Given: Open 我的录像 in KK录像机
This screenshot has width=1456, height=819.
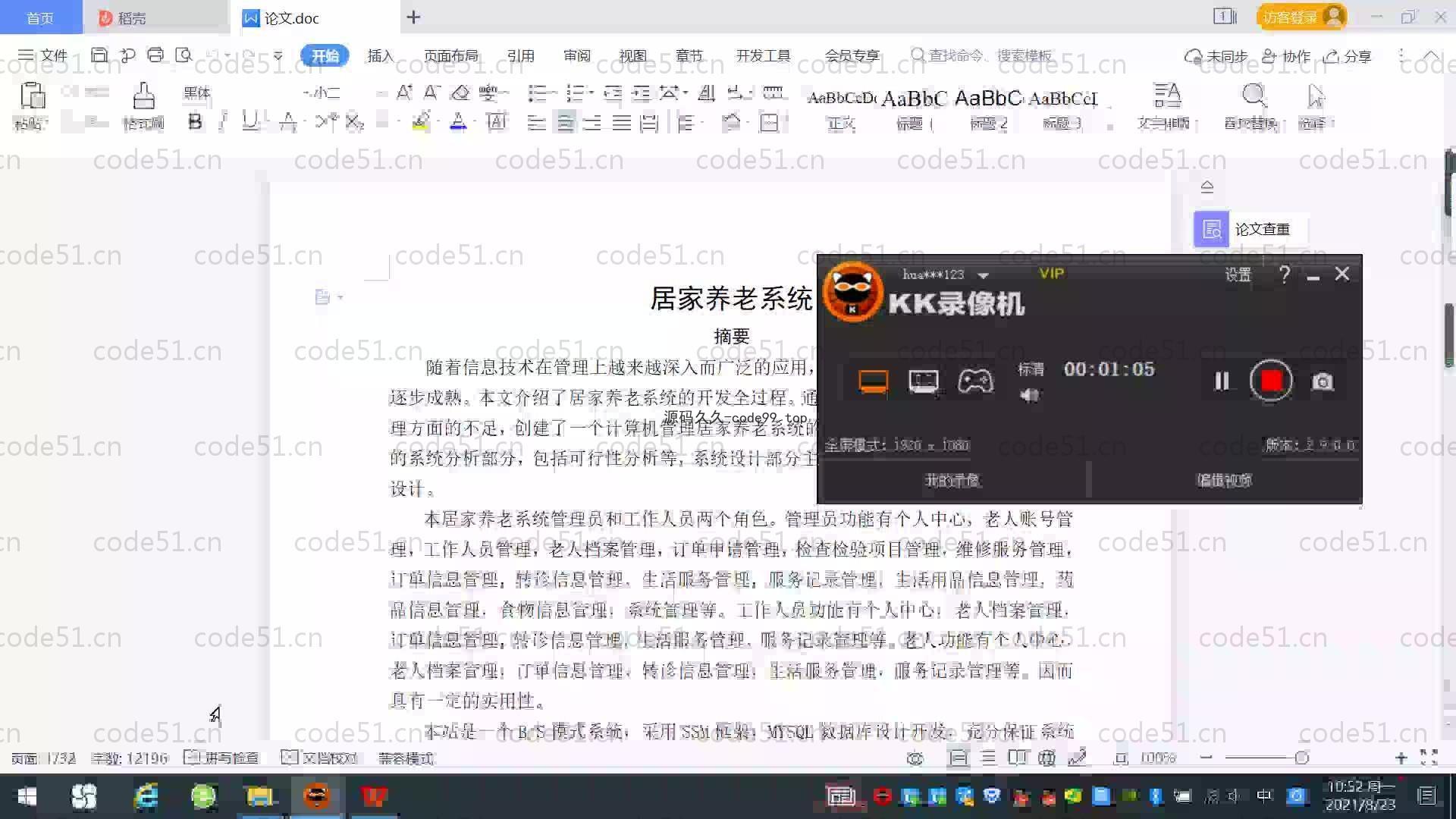Looking at the screenshot, I should pos(952,480).
